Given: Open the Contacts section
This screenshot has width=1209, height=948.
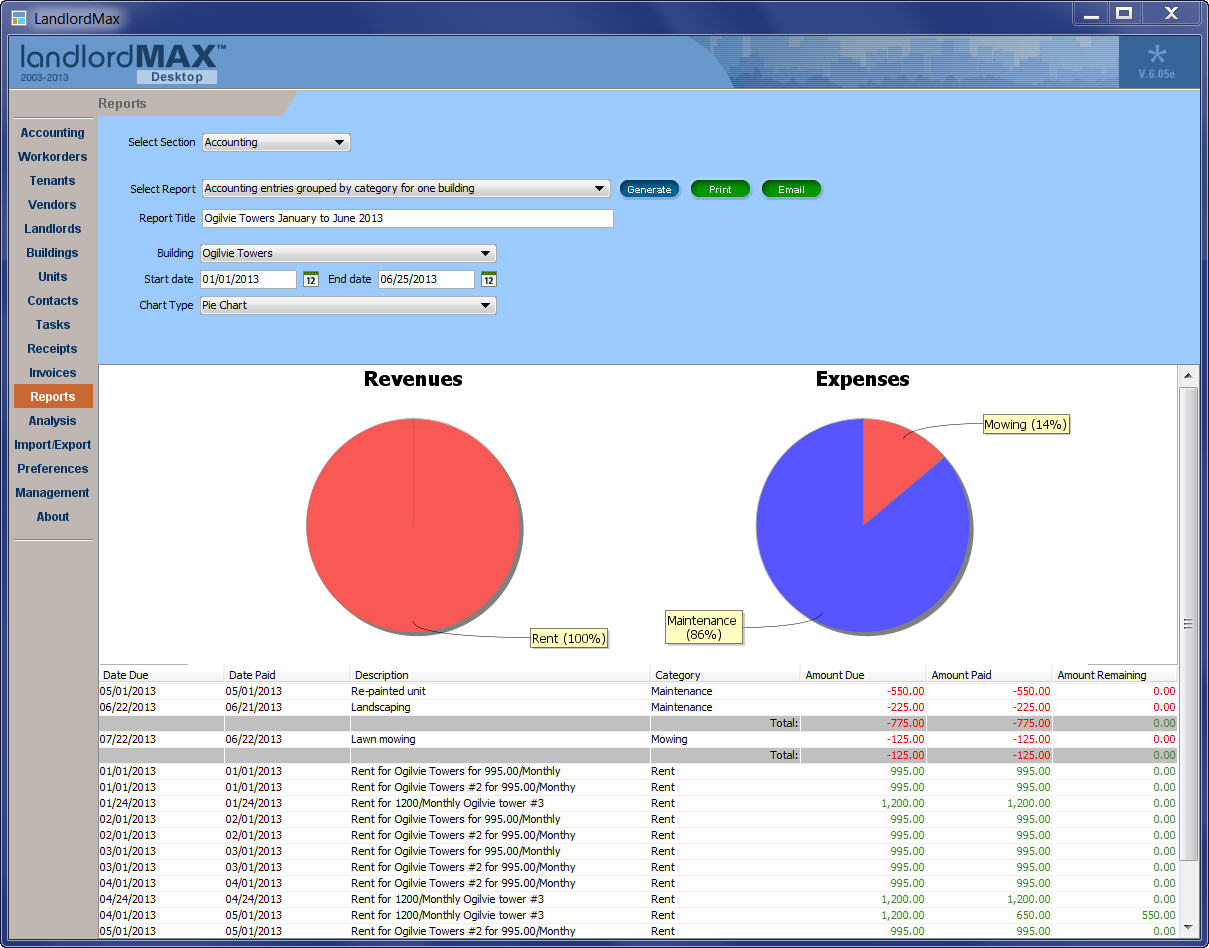Looking at the screenshot, I should pos(53,301).
